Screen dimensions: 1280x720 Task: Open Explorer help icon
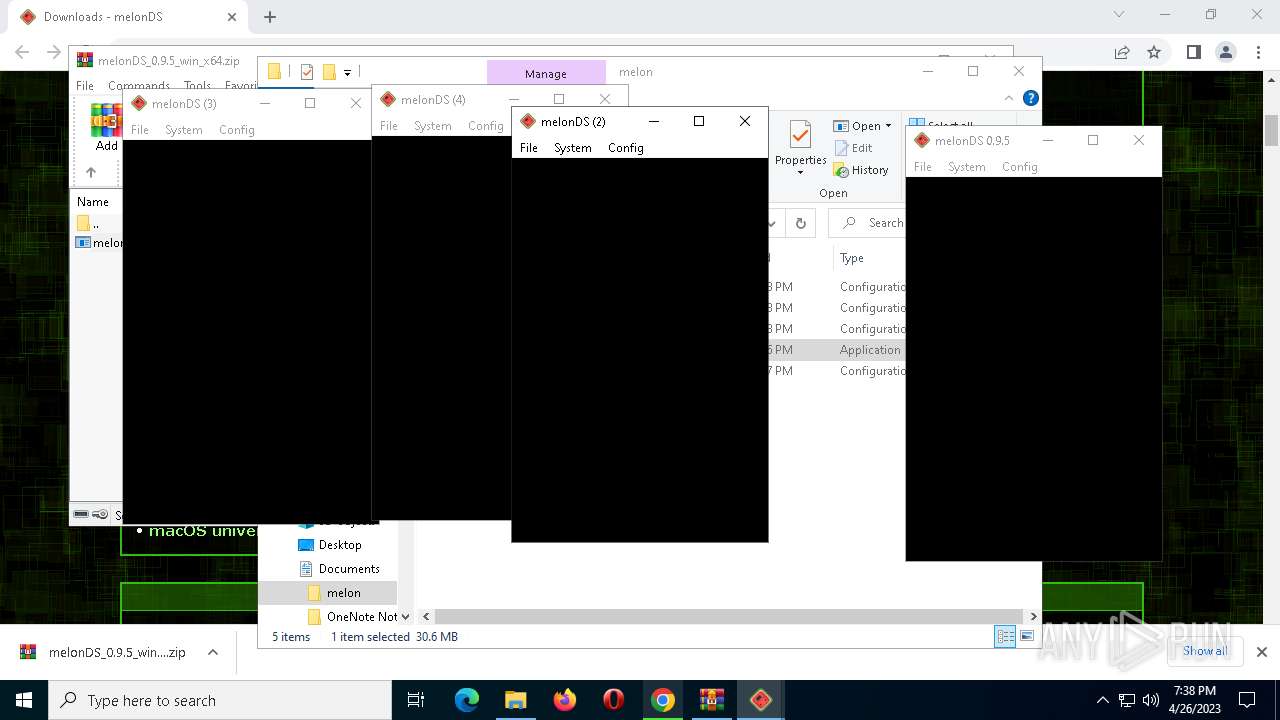[1031, 98]
